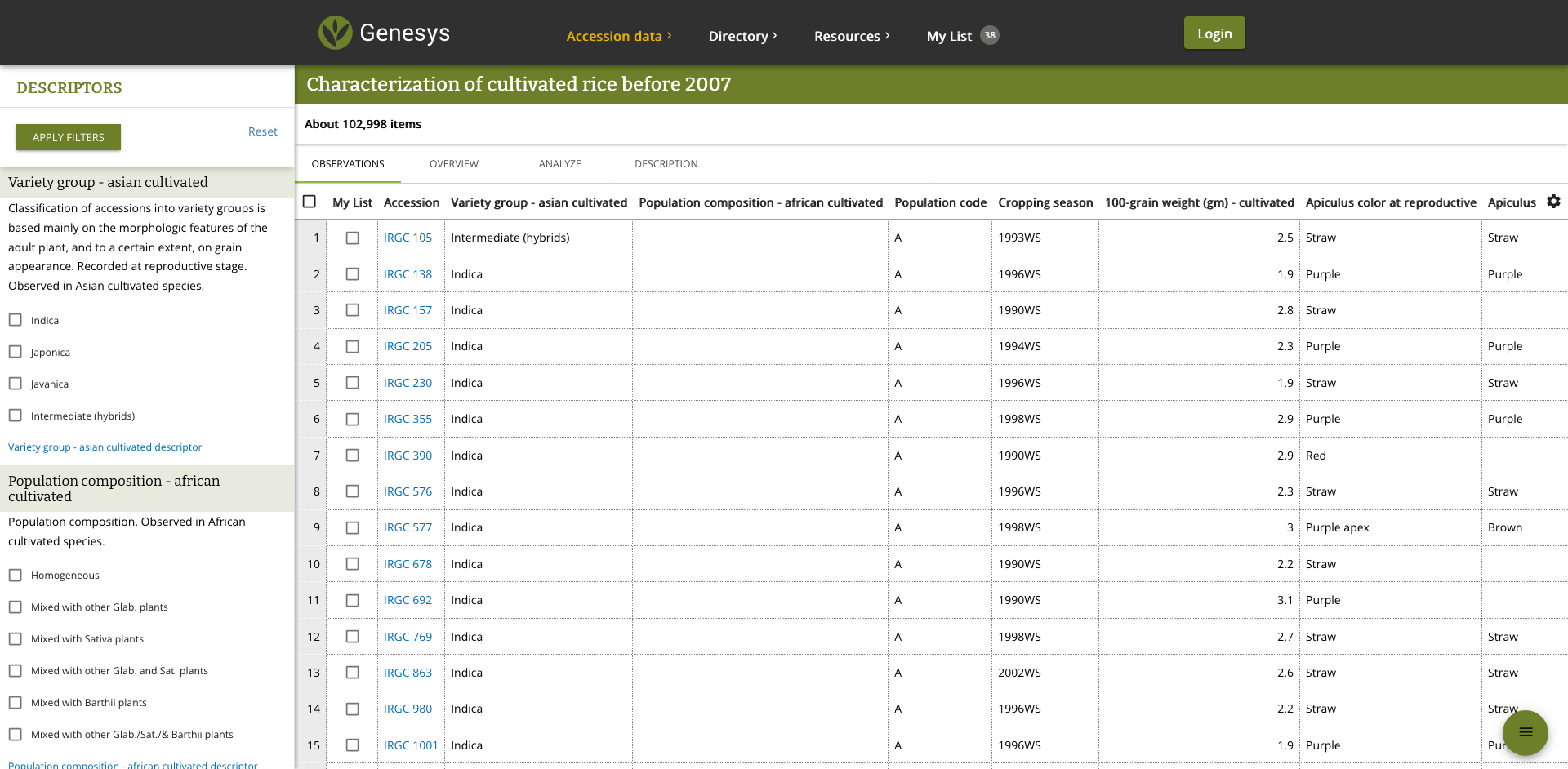
Task: Tick the Intermediate (hybrids) filter checkbox
Action: [x=16, y=416]
